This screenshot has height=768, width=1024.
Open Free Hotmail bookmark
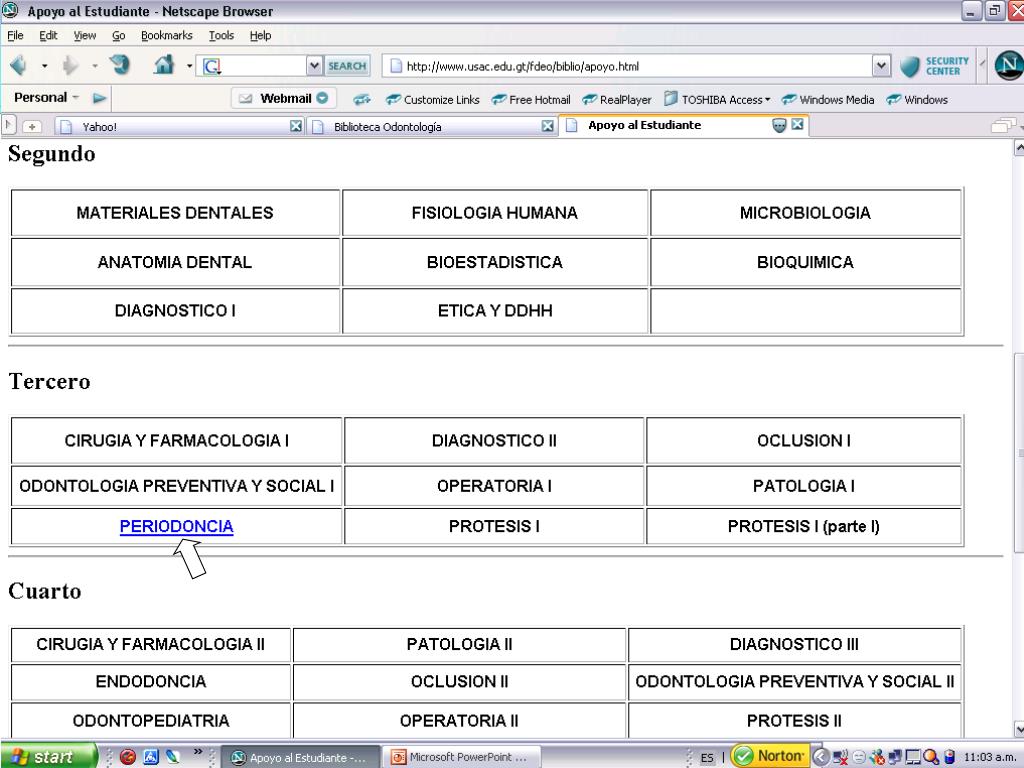pos(531,99)
